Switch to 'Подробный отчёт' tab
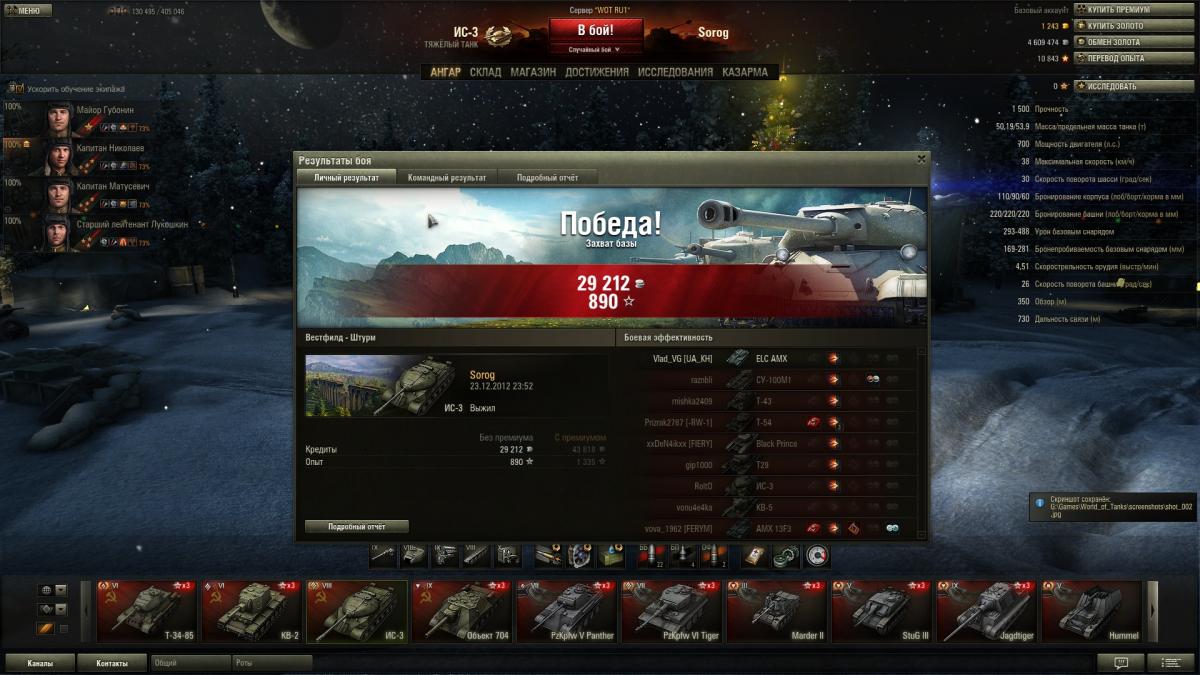This screenshot has width=1200, height=675. [547, 177]
